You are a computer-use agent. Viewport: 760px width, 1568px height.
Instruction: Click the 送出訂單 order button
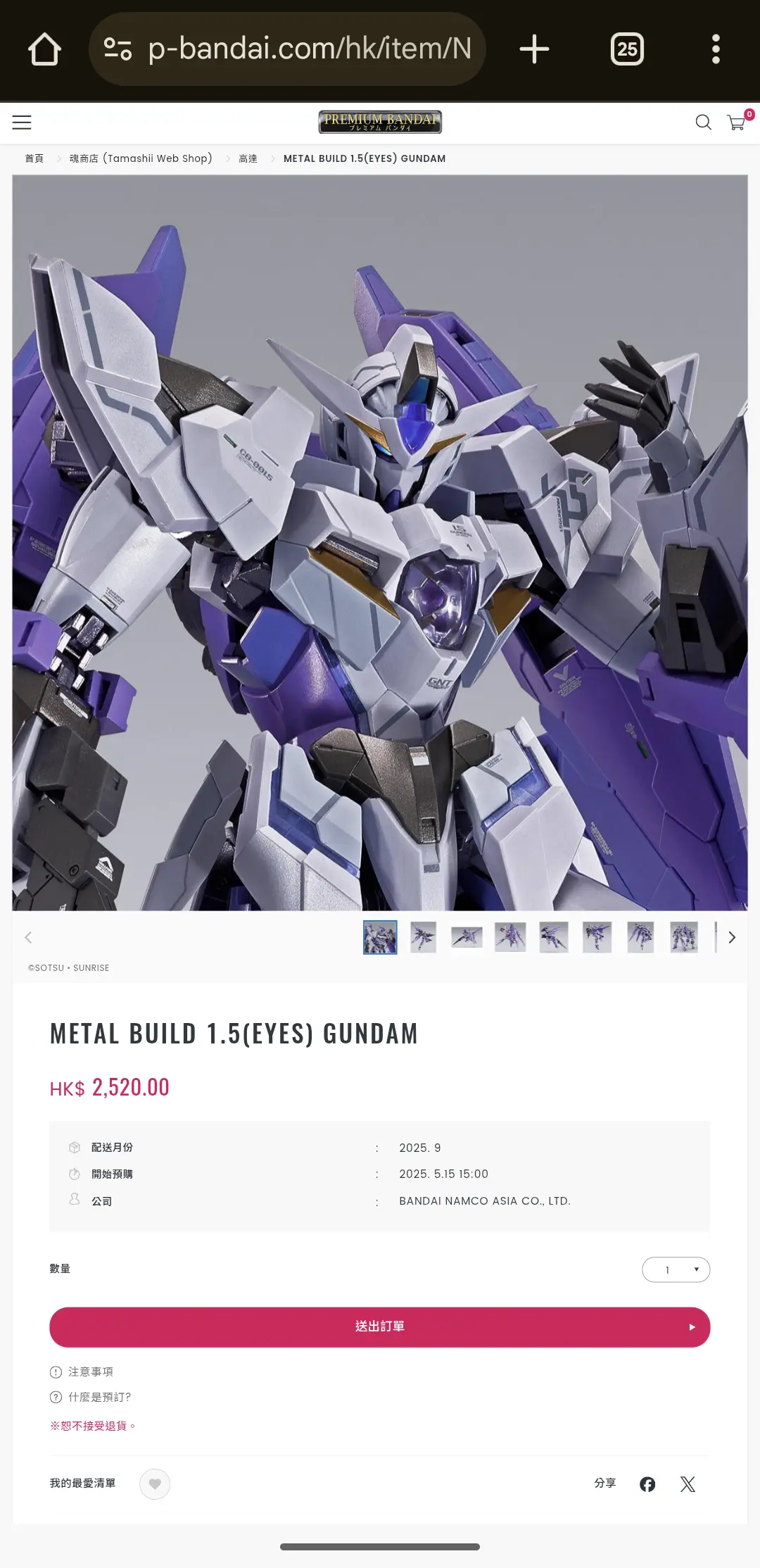click(x=380, y=1327)
